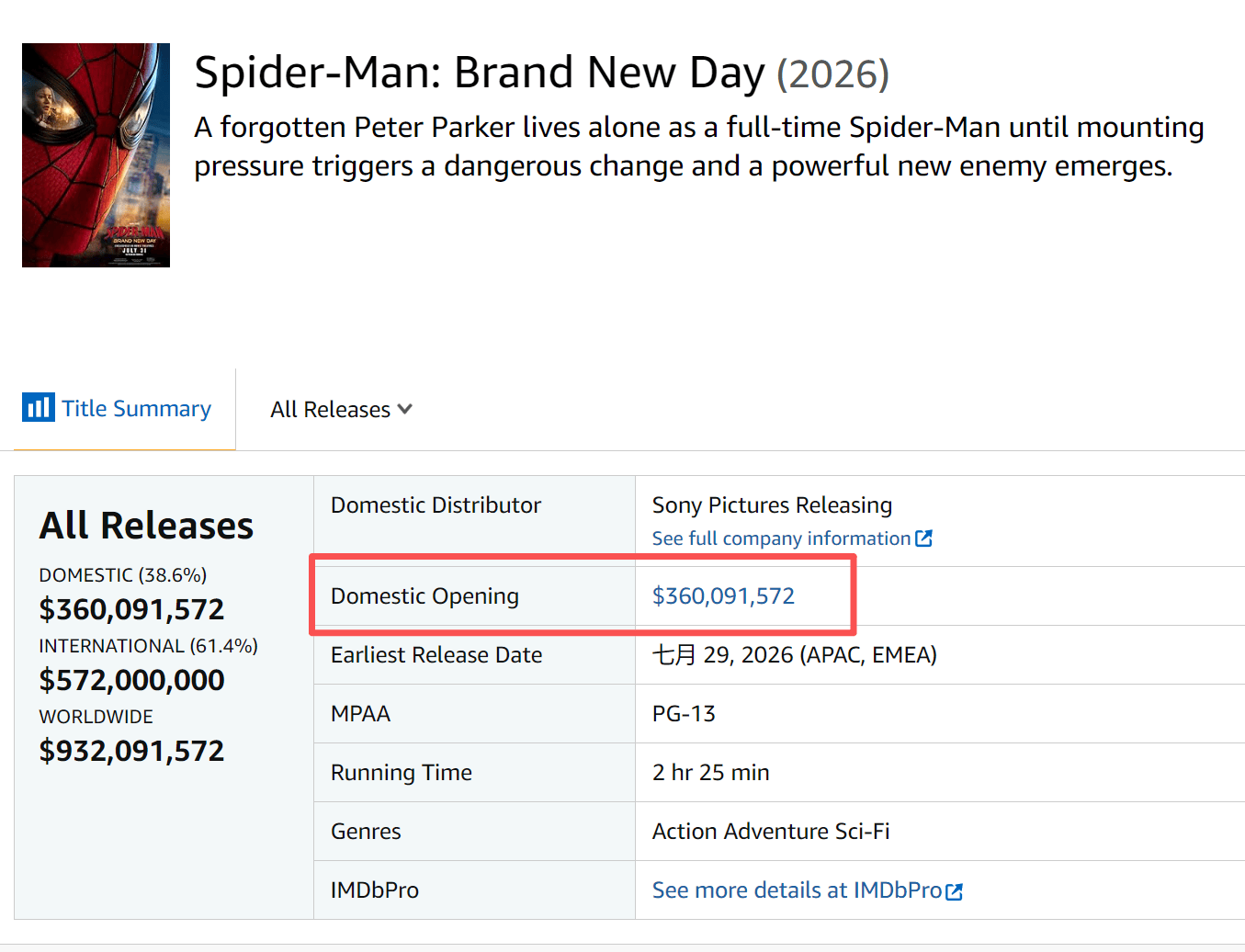
Task: Select the (2026) release year text
Action: (833, 74)
